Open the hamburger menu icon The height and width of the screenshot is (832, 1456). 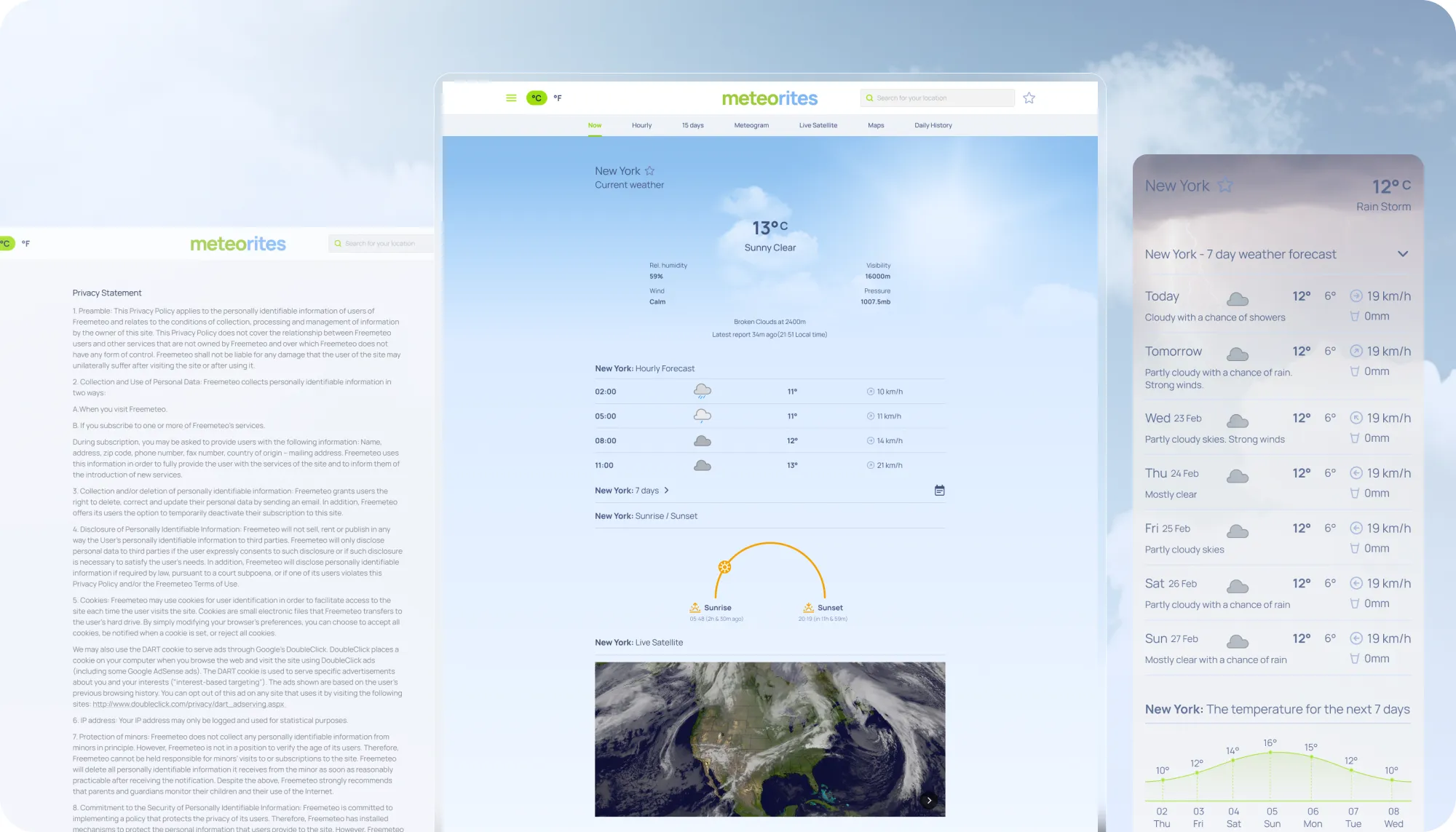coord(511,98)
